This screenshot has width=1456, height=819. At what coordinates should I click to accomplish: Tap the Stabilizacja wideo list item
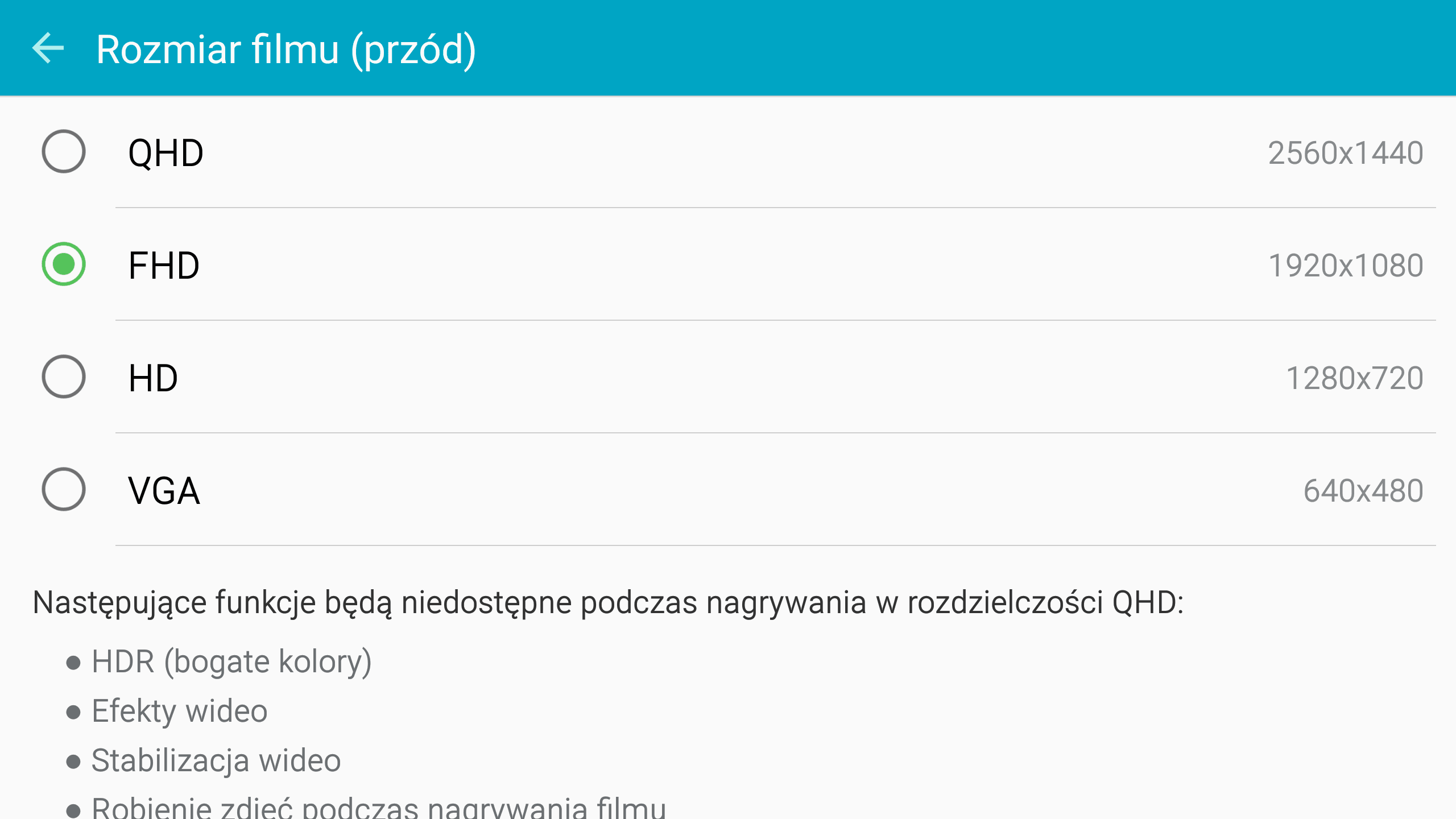[x=216, y=761]
